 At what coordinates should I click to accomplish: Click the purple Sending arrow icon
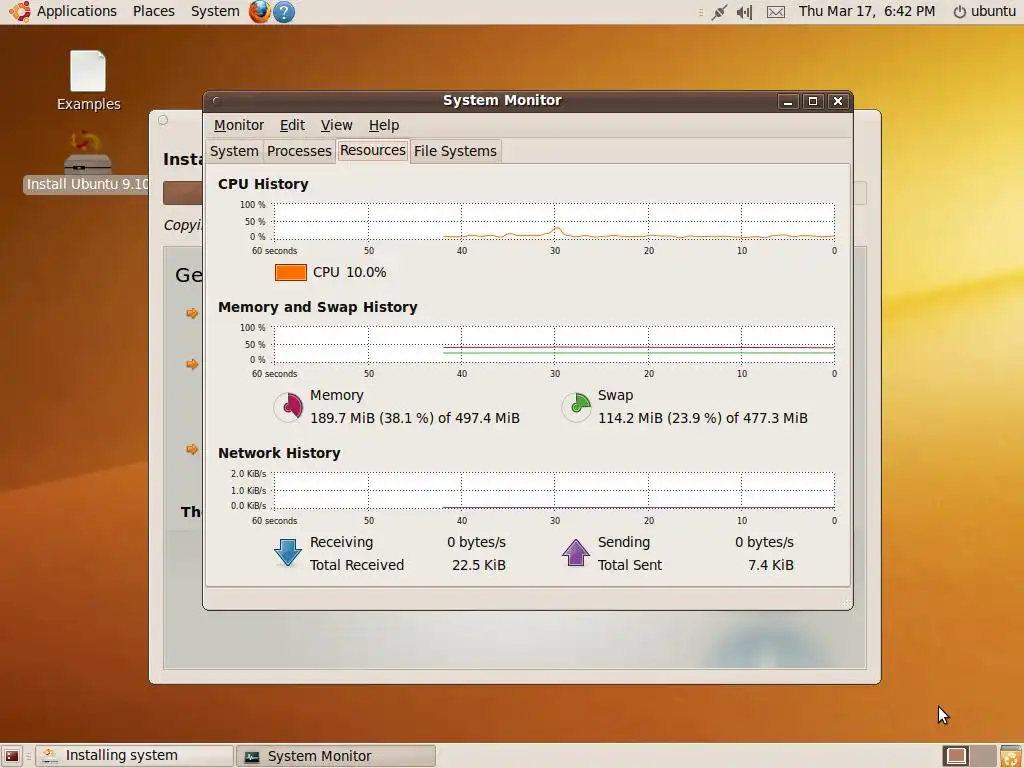pyautogui.click(x=575, y=553)
